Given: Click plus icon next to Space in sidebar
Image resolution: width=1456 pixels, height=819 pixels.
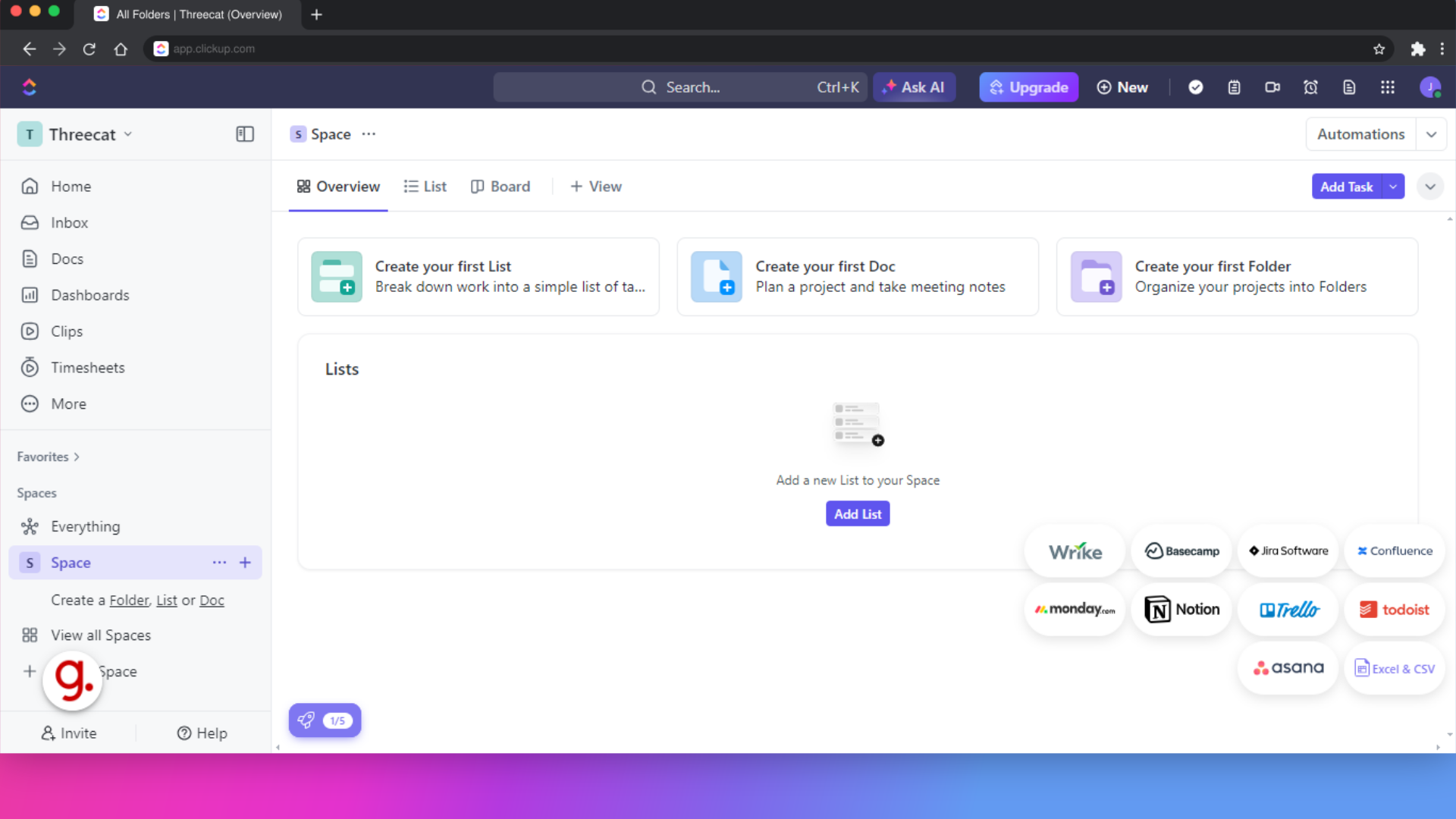Looking at the screenshot, I should (x=245, y=563).
